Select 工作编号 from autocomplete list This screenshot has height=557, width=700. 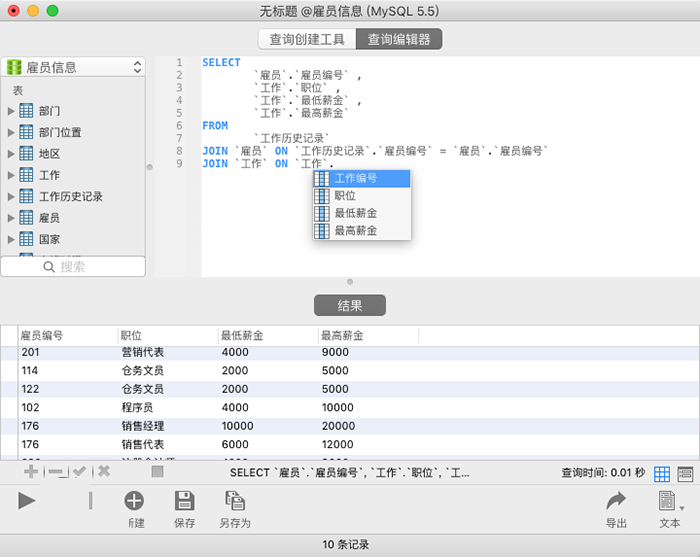pos(362,179)
